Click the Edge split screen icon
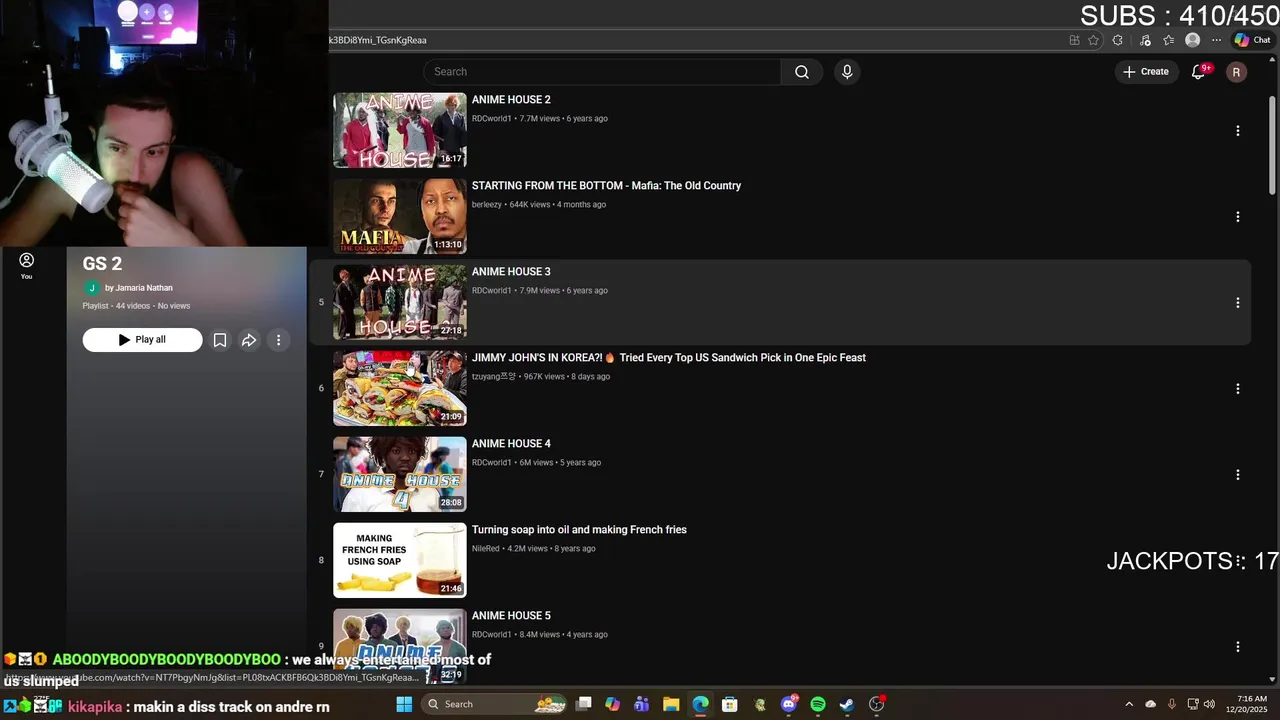Image resolution: width=1280 pixels, height=720 pixels. tap(1075, 40)
